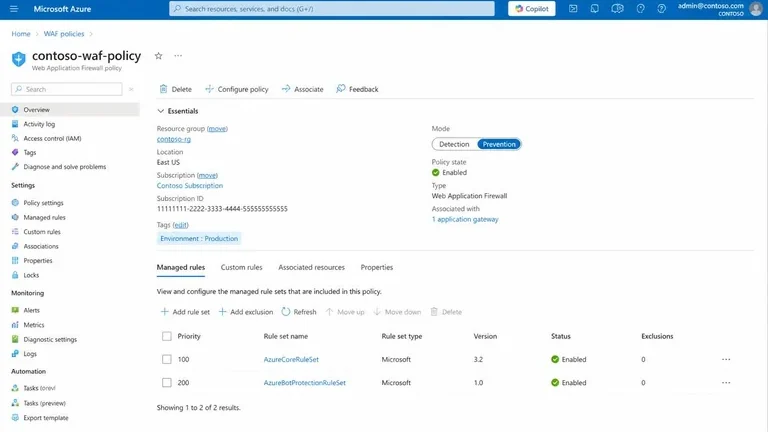Click Associate button

pyautogui.click(x=302, y=89)
